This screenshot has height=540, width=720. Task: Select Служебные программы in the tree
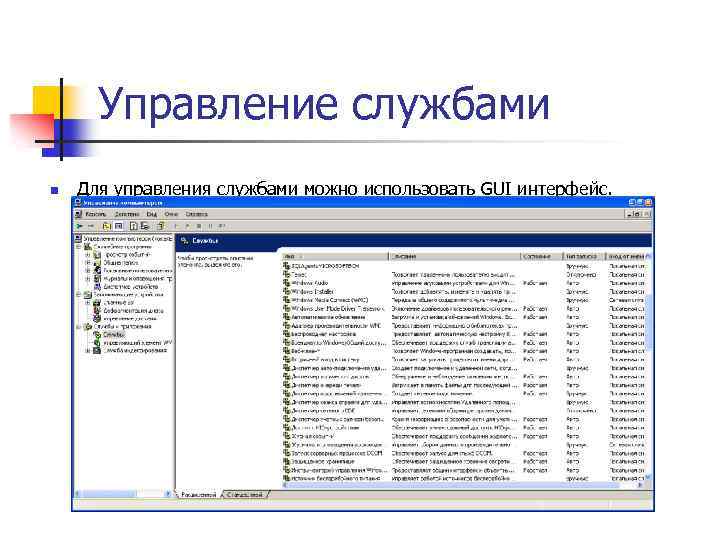point(122,247)
